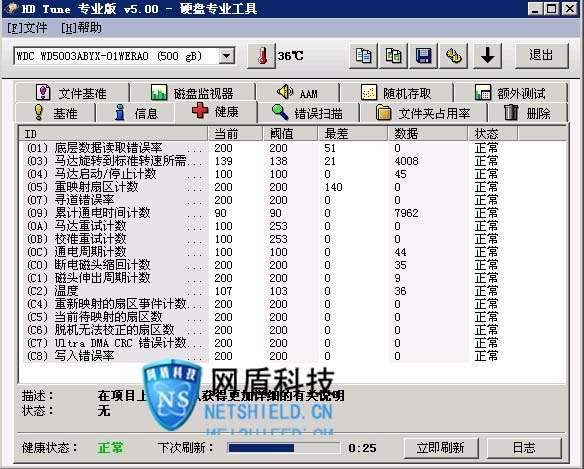Click the second copy screenshot icon

pos(393,56)
